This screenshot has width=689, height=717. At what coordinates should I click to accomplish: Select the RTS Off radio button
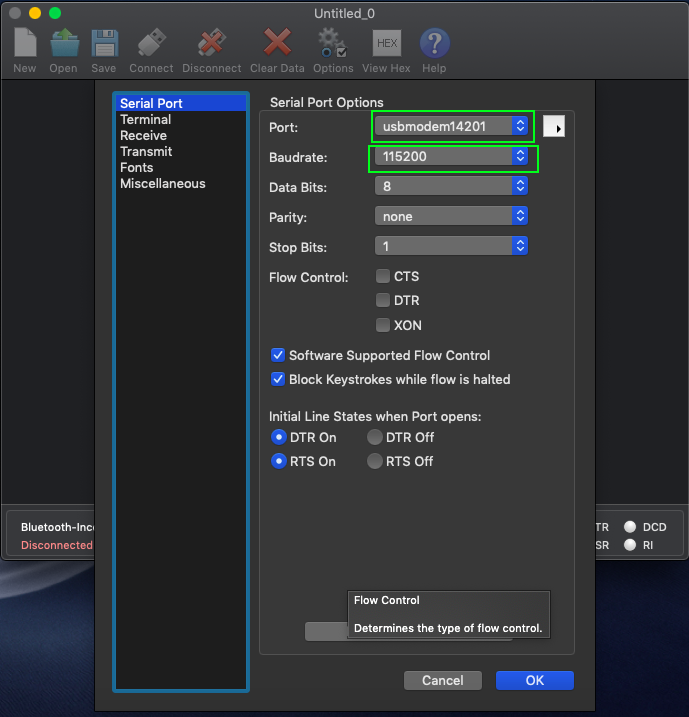click(x=375, y=461)
